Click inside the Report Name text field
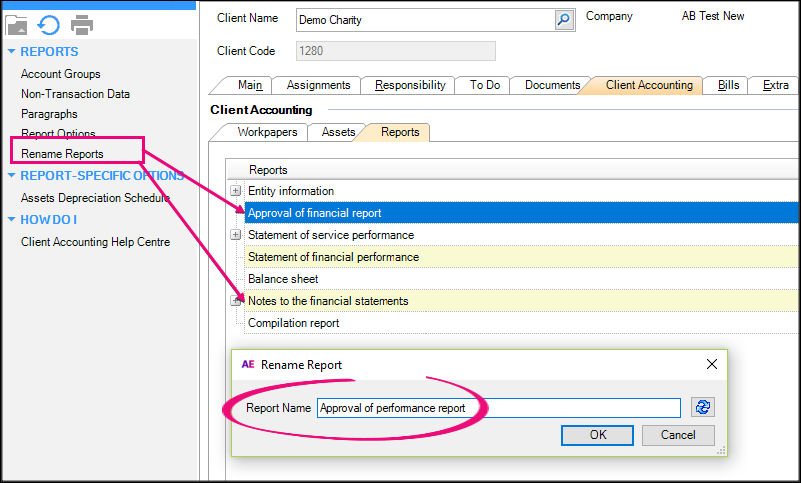 [x=498, y=408]
